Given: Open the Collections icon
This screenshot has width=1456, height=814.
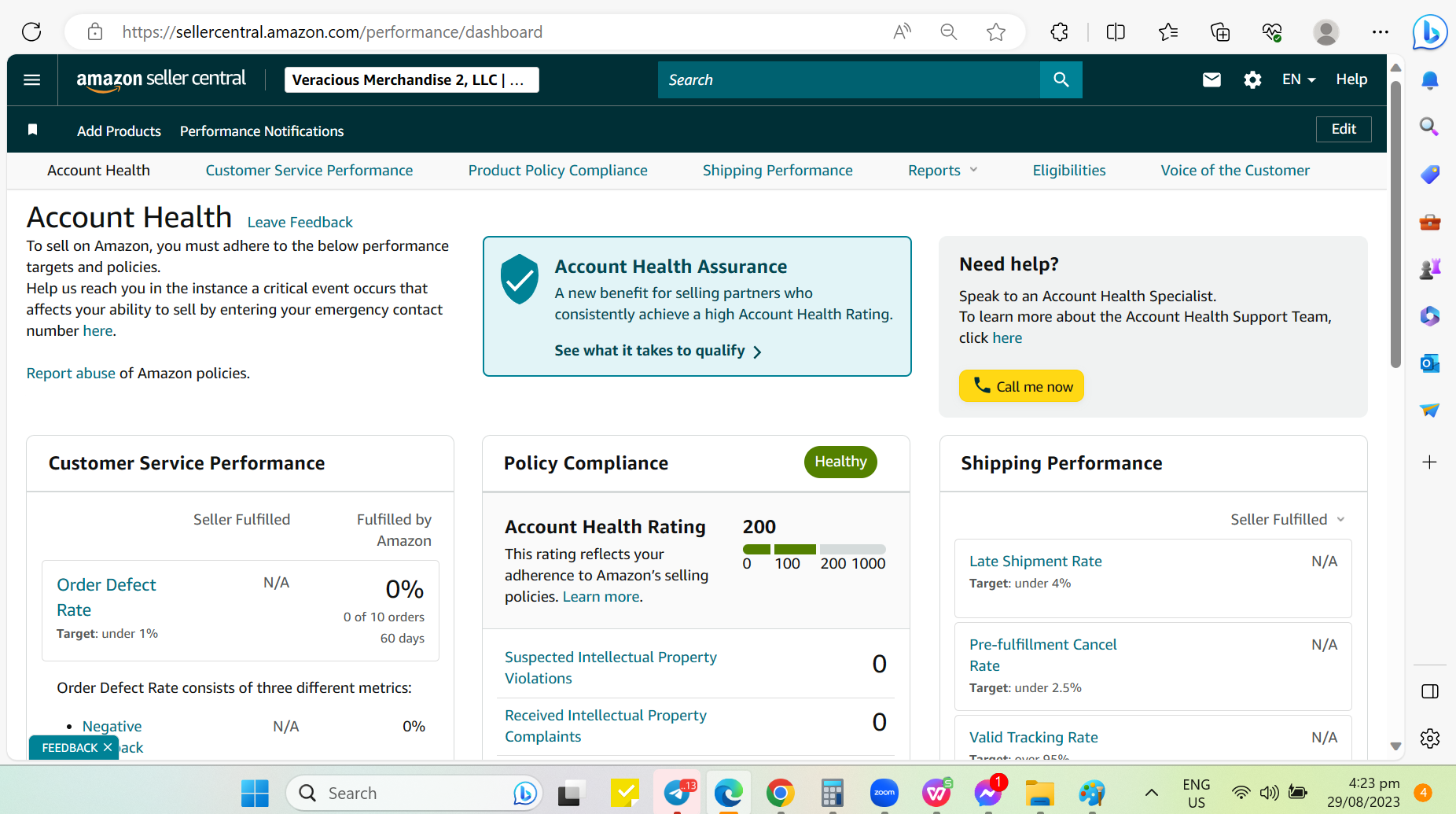Looking at the screenshot, I should (x=1220, y=31).
